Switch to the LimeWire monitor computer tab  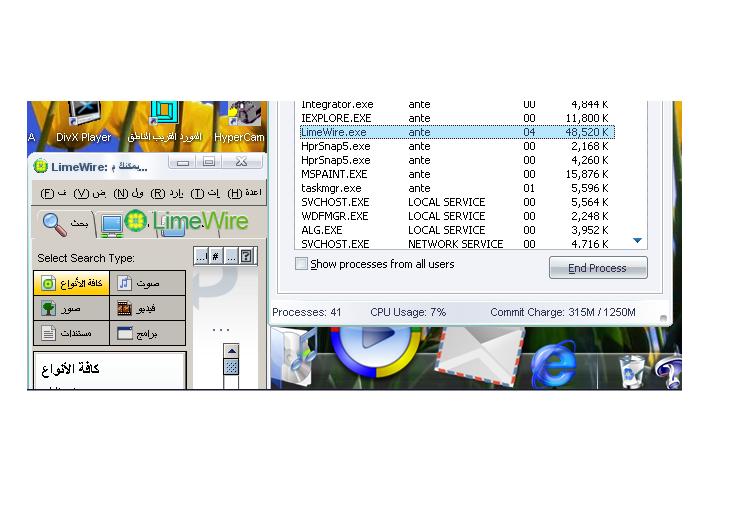112,226
